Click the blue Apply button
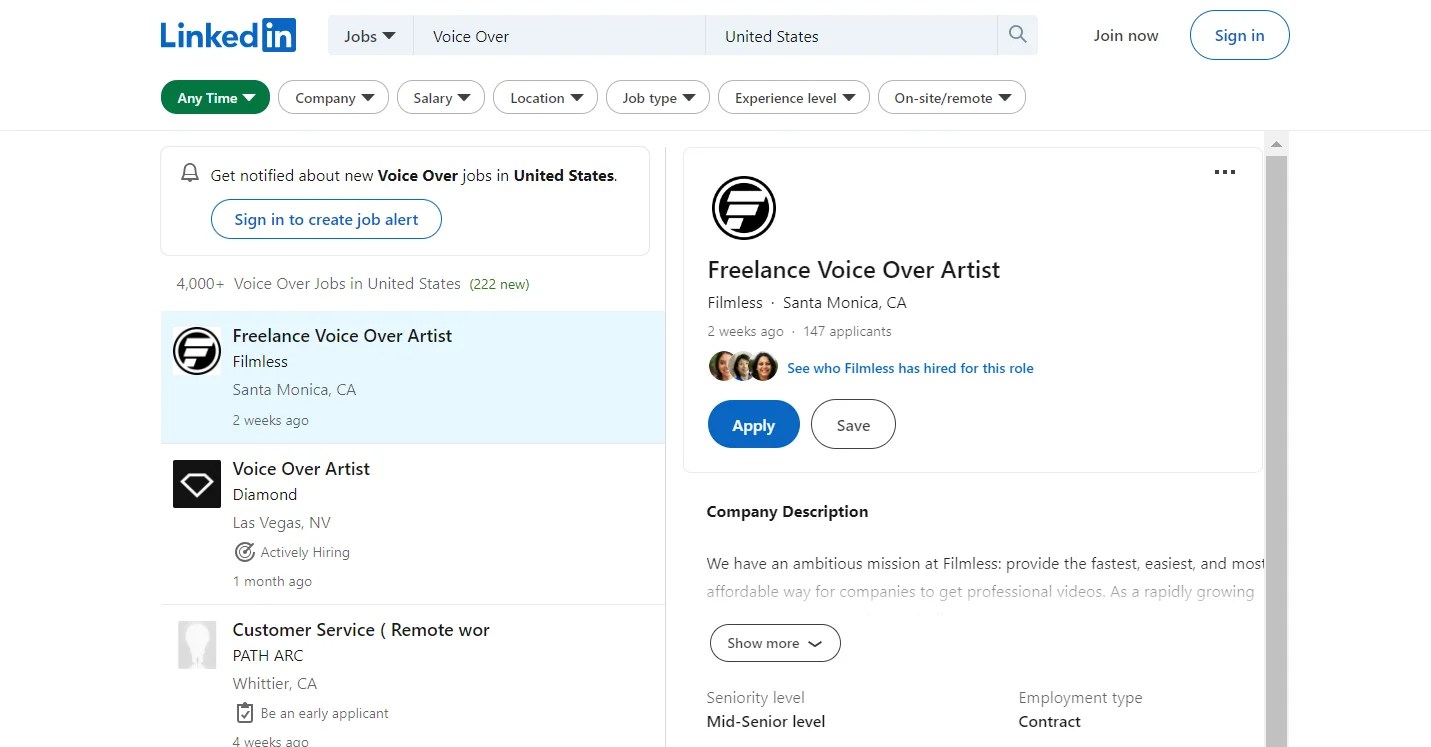The height and width of the screenshot is (747, 1431). coord(754,424)
